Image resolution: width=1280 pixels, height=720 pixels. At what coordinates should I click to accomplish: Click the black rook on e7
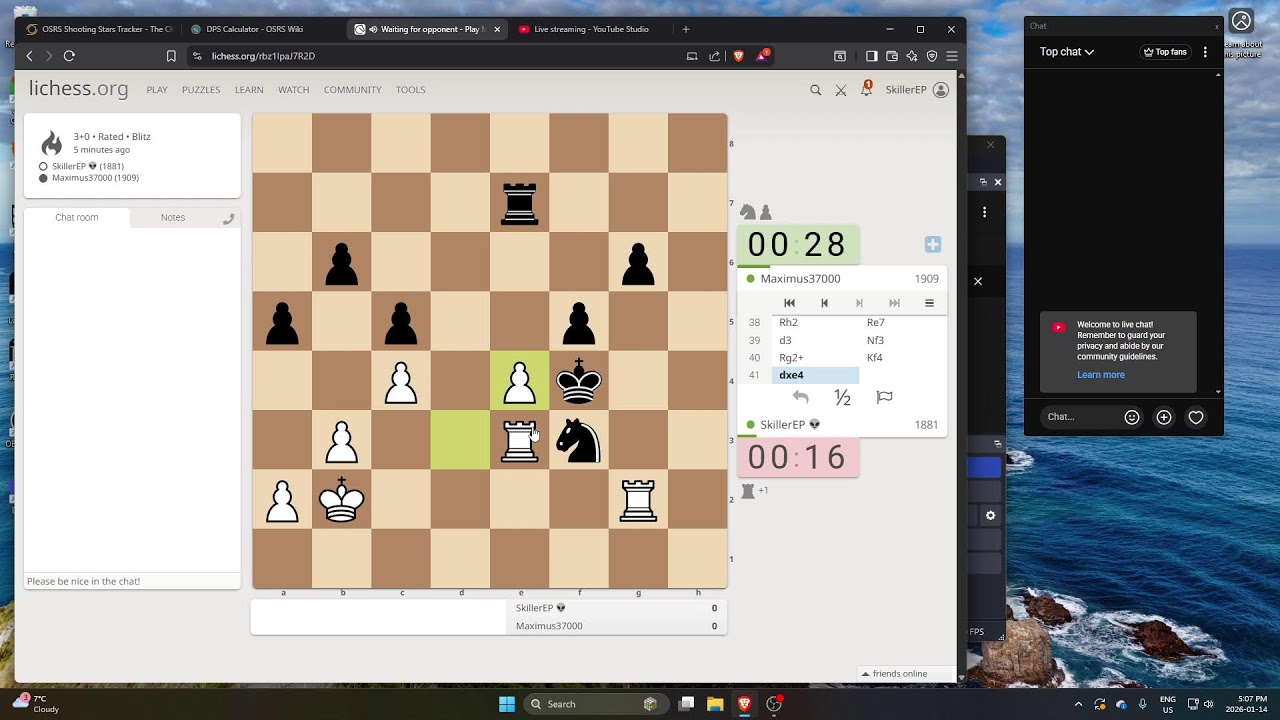click(x=519, y=203)
